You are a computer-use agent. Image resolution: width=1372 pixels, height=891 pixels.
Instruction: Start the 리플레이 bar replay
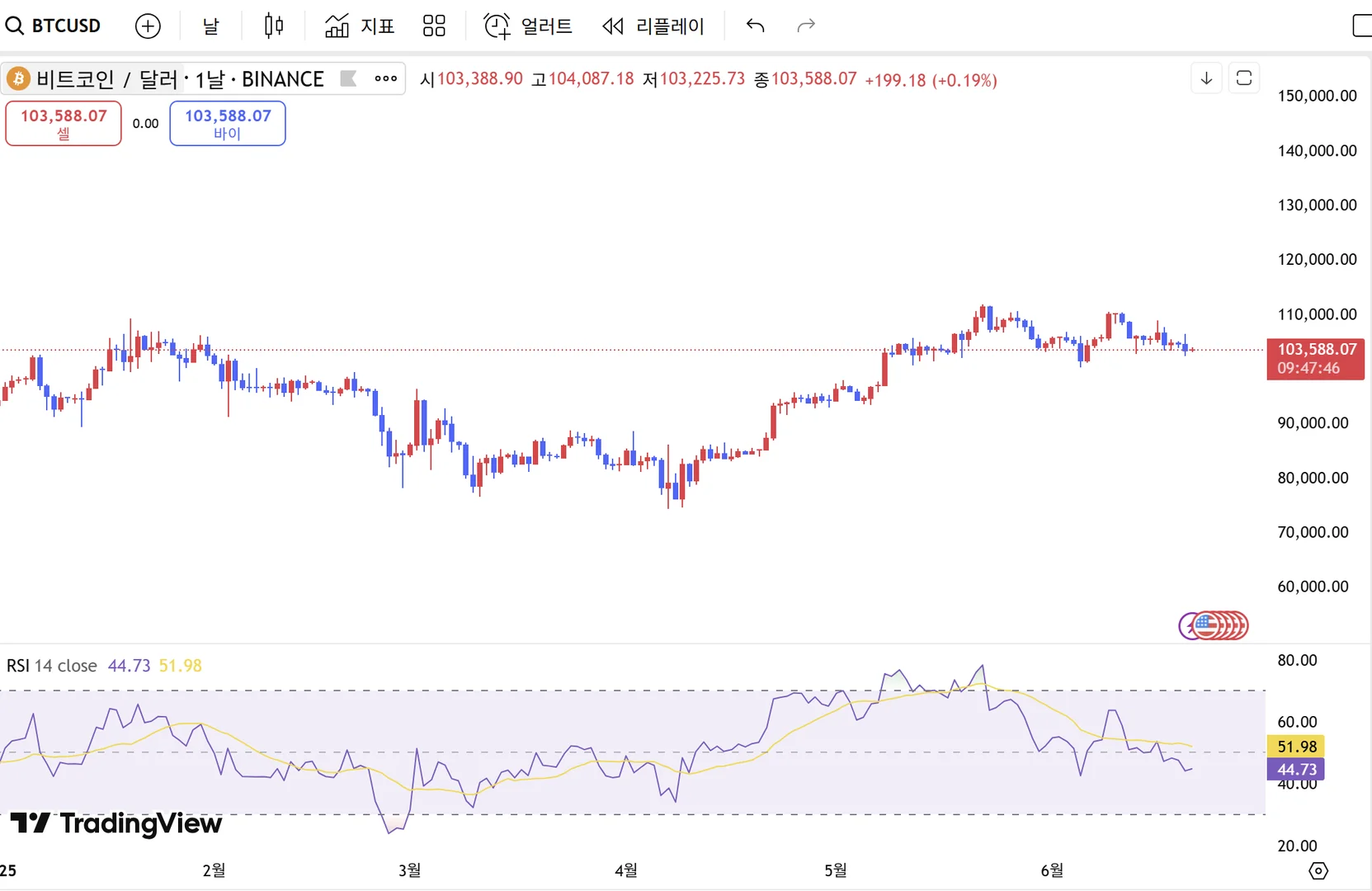click(x=653, y=26)
